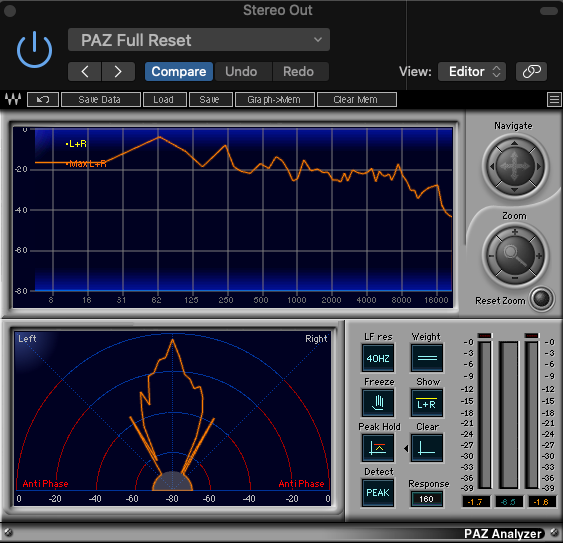The height and width of the screenshot is (543, 563).
Task: Click the Undo button
Action: coord(242,71)
